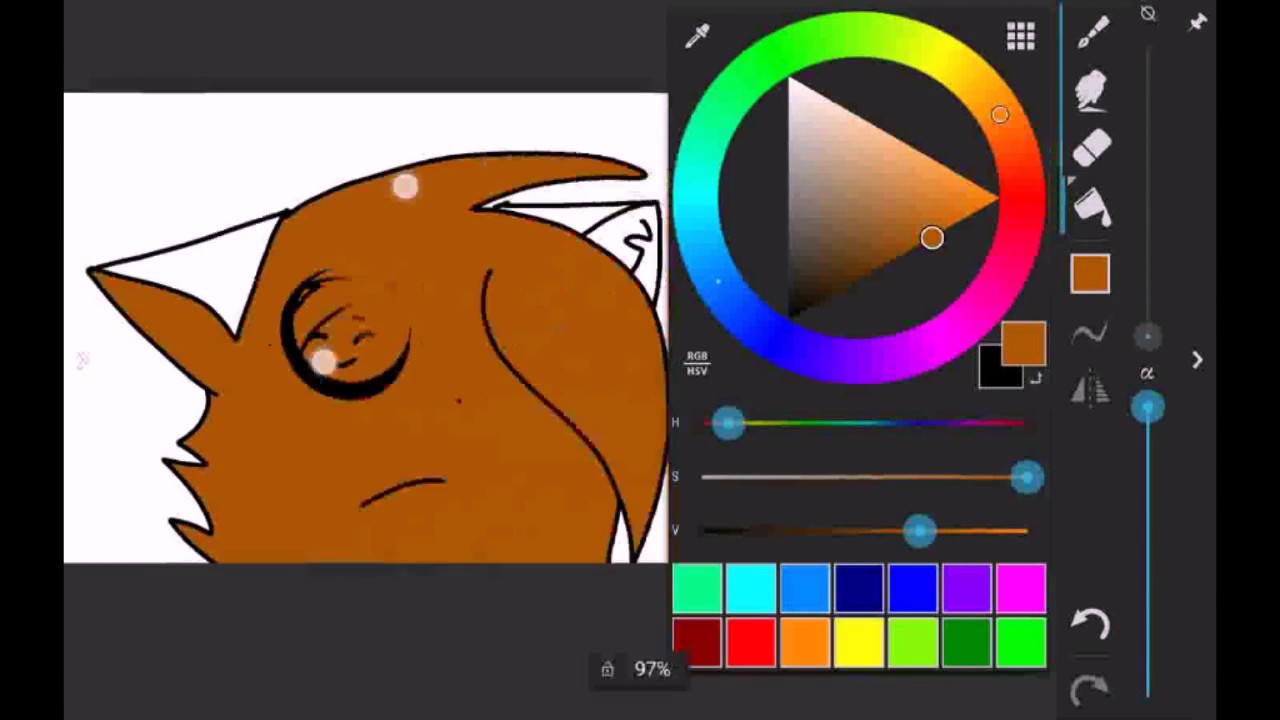Pick the dark red palette swatch
The height and width of the screenshot is (720, 1280).
697,642
